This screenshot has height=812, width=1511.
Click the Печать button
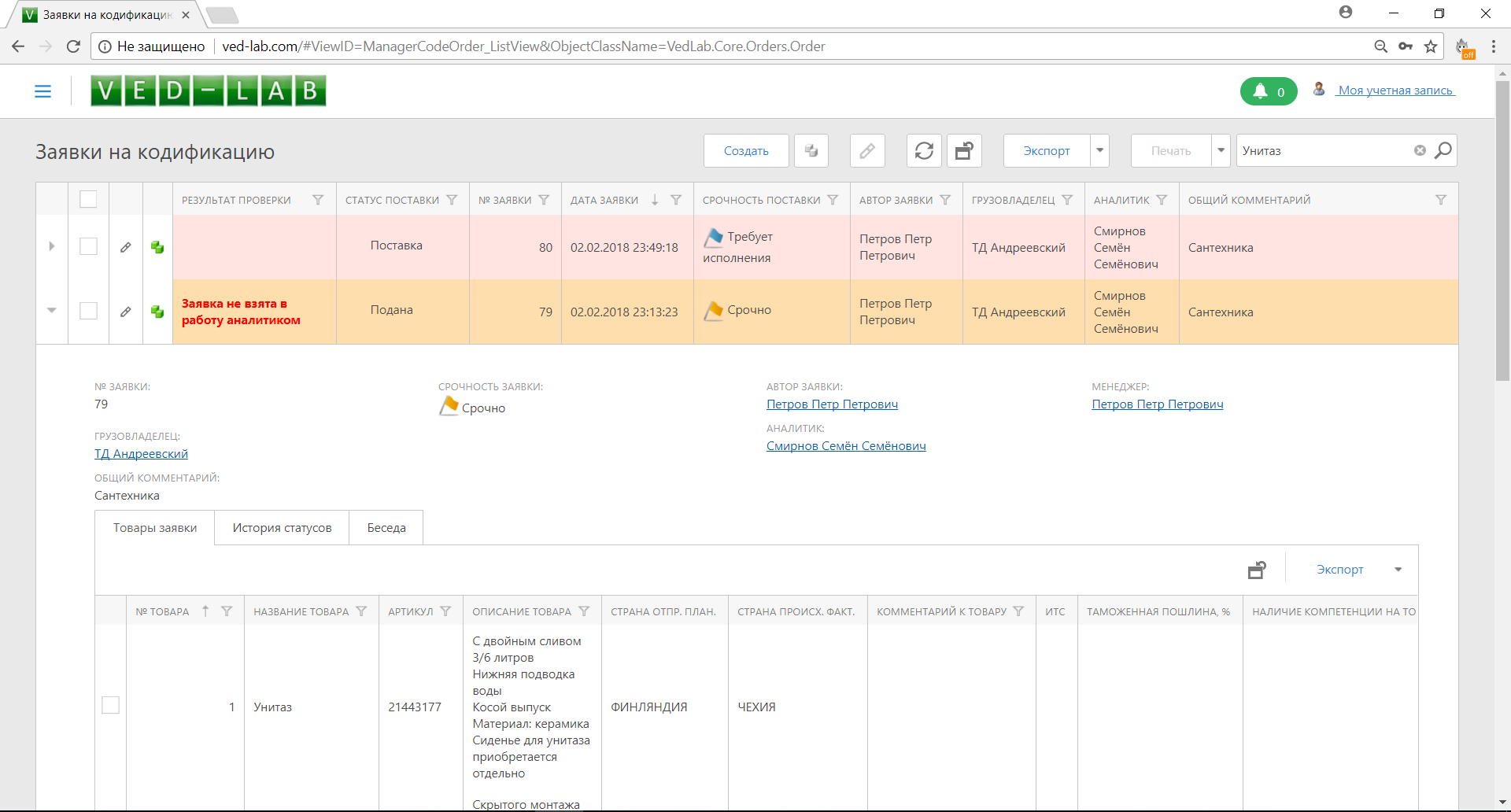point(1171,150)
